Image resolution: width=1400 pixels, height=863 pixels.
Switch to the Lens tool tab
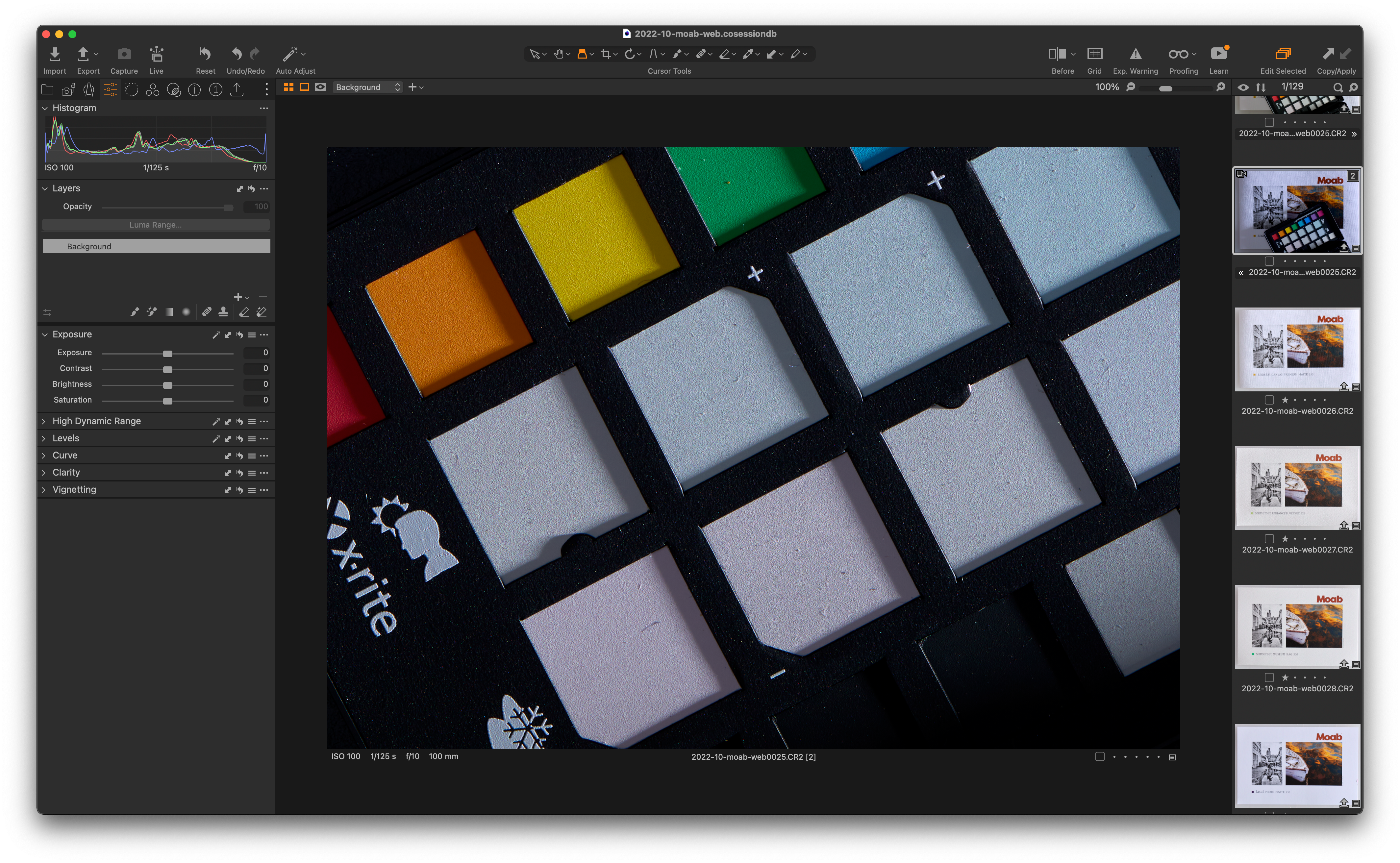89,89
